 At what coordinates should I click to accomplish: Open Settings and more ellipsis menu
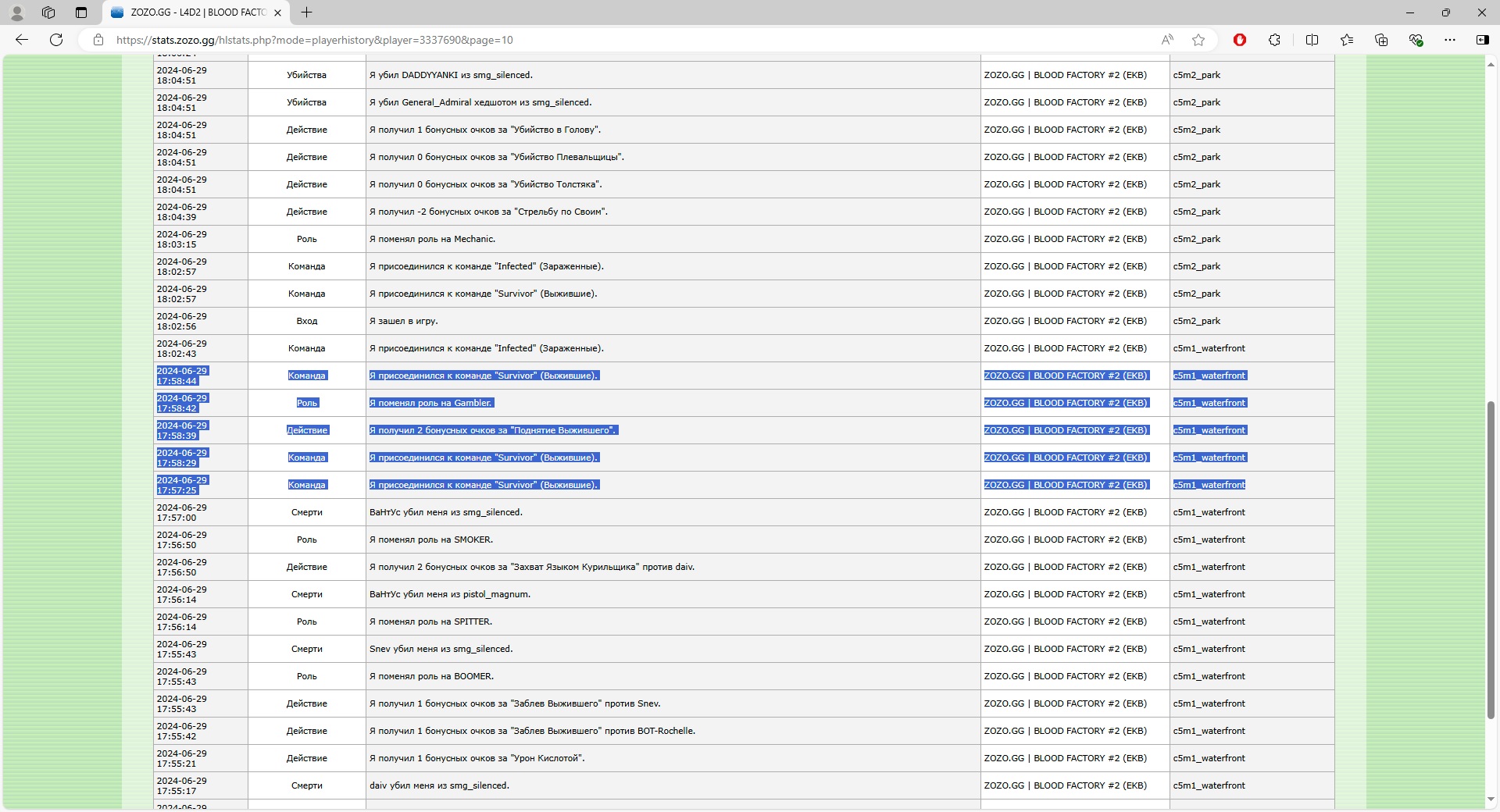pos(1450,40)
